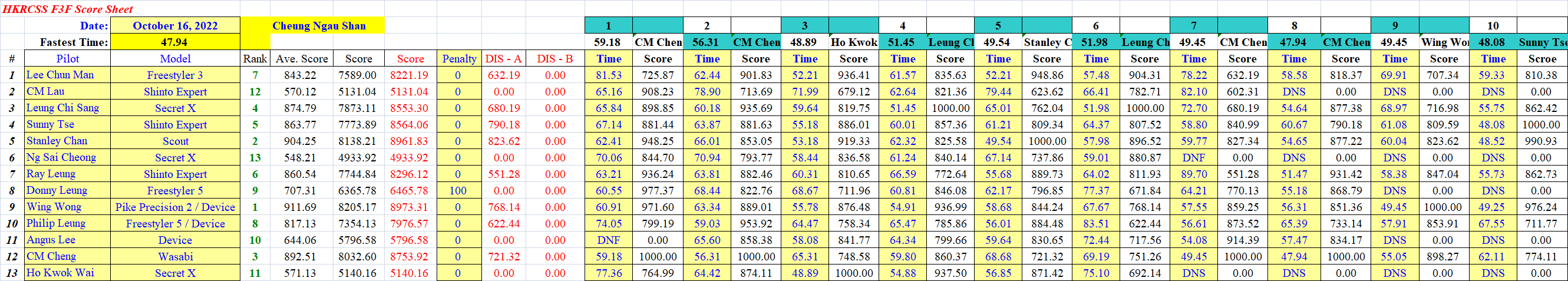Click the round 10 number header cell
Screen dimensions: 1568x281
point(1493,25)
